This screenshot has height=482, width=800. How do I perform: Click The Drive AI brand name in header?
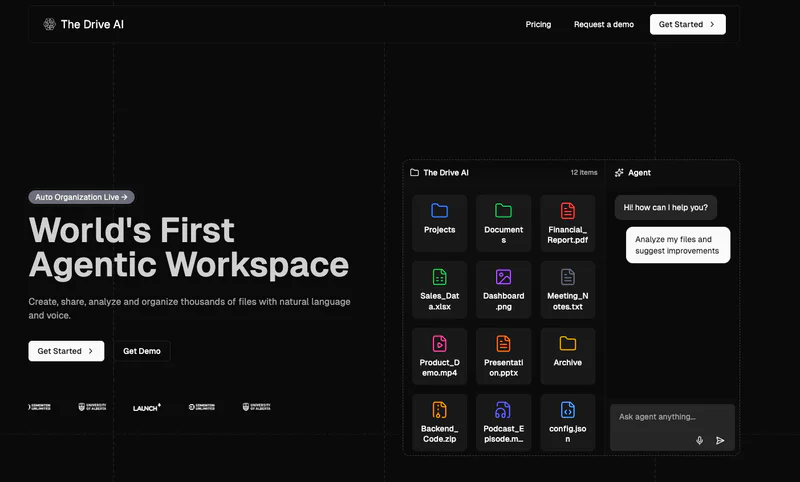(92, 24)
